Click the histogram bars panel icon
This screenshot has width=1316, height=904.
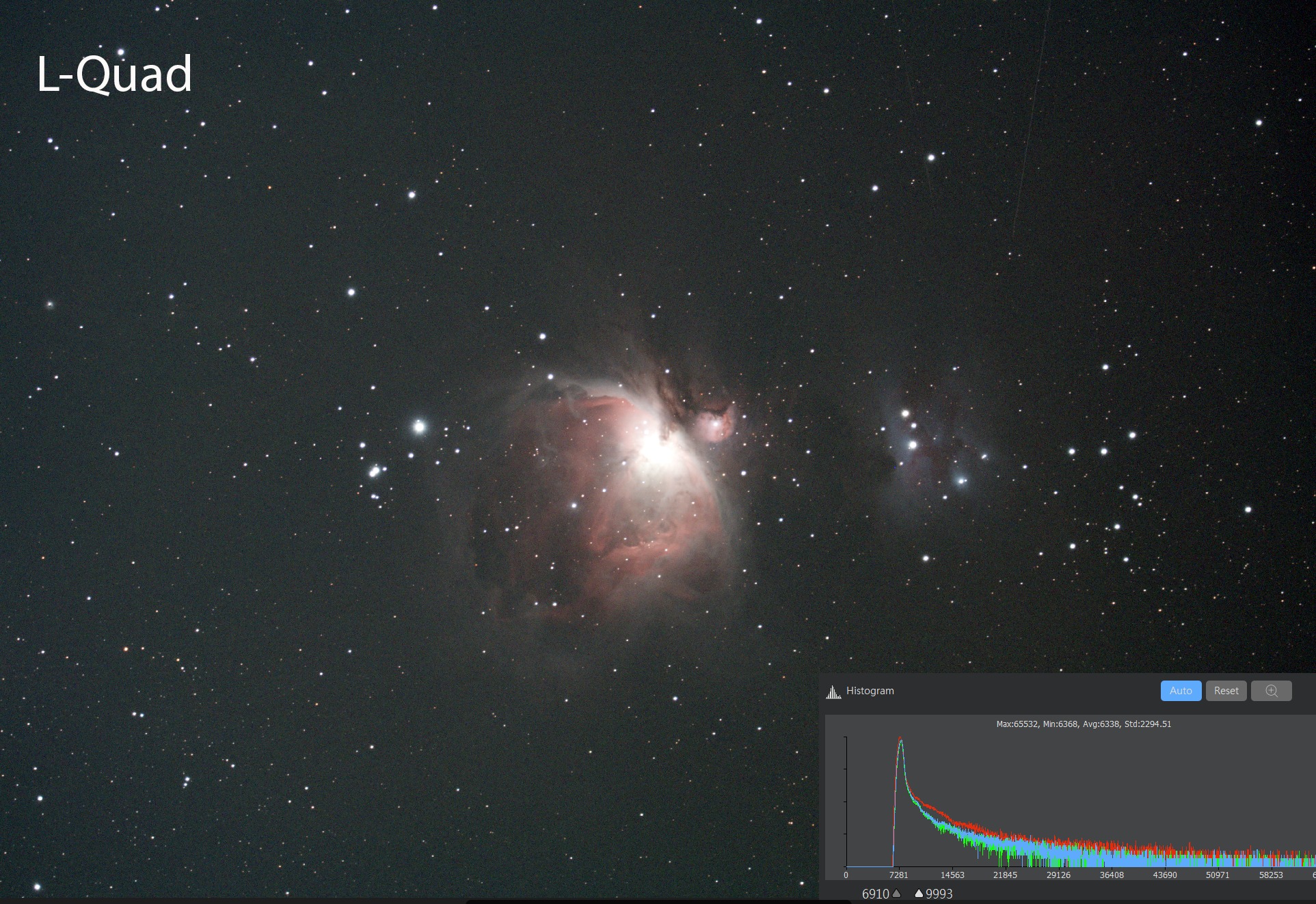[x=833, y=692]
